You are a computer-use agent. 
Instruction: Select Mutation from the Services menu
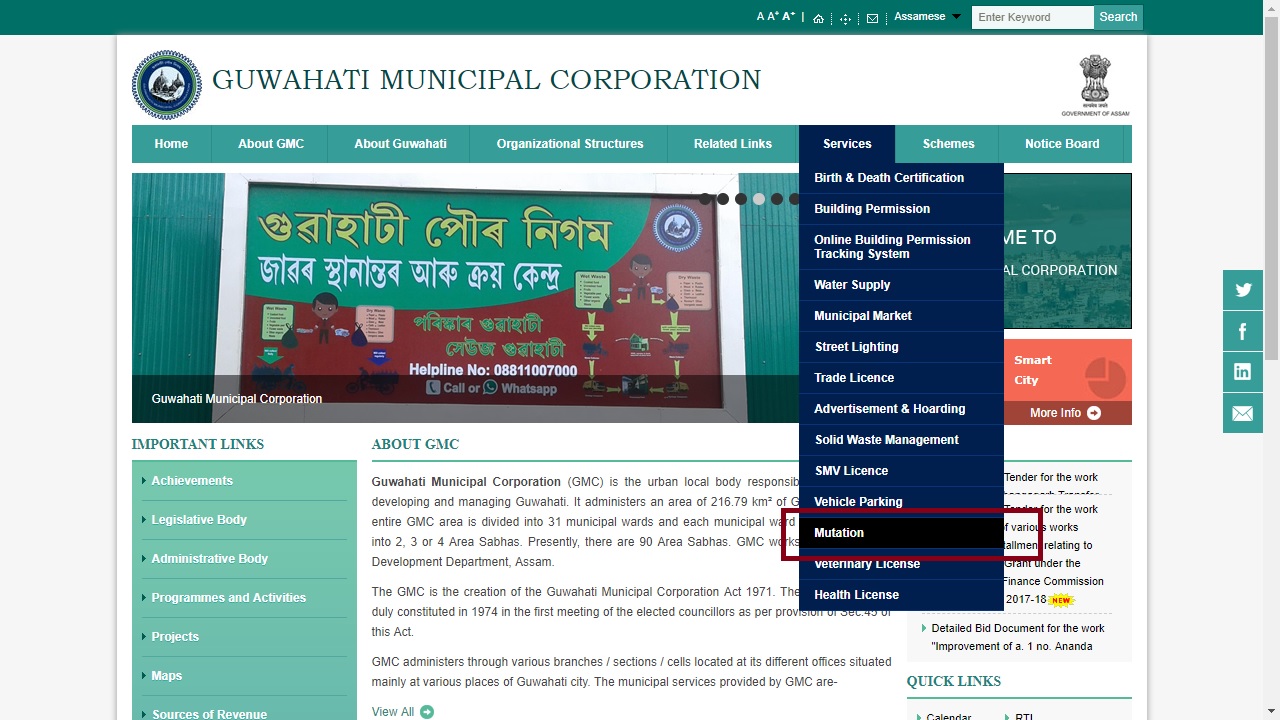[839, 533]
